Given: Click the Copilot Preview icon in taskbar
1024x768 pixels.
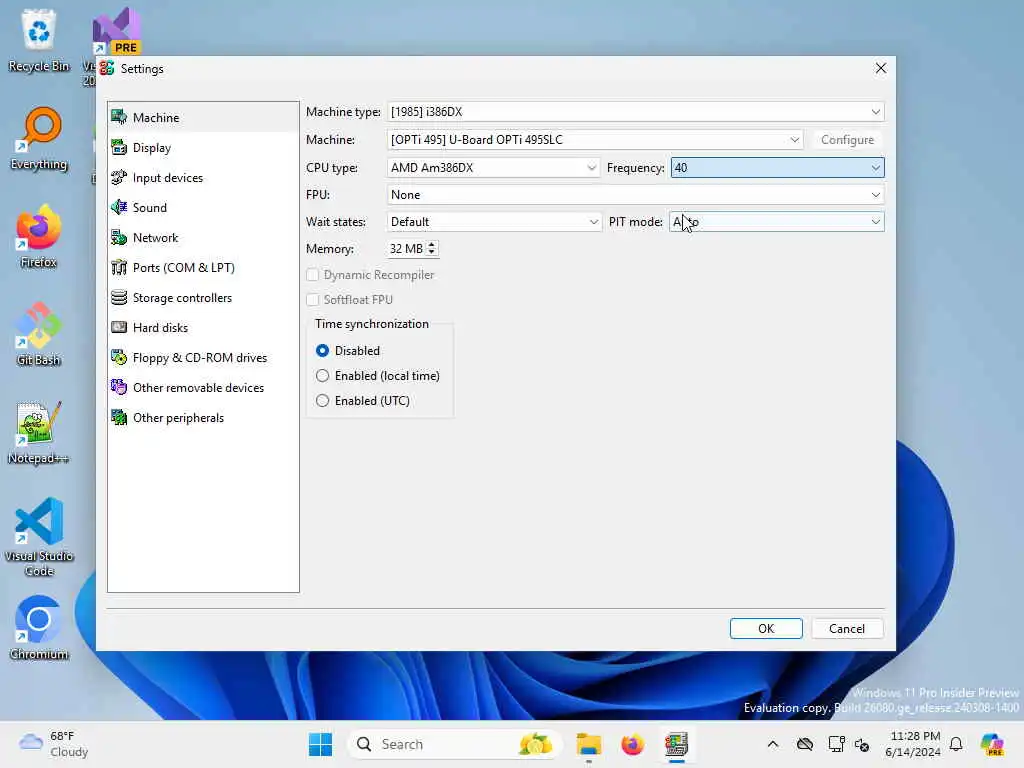Looking at the screenshot, I should click(x=993, y=744).
